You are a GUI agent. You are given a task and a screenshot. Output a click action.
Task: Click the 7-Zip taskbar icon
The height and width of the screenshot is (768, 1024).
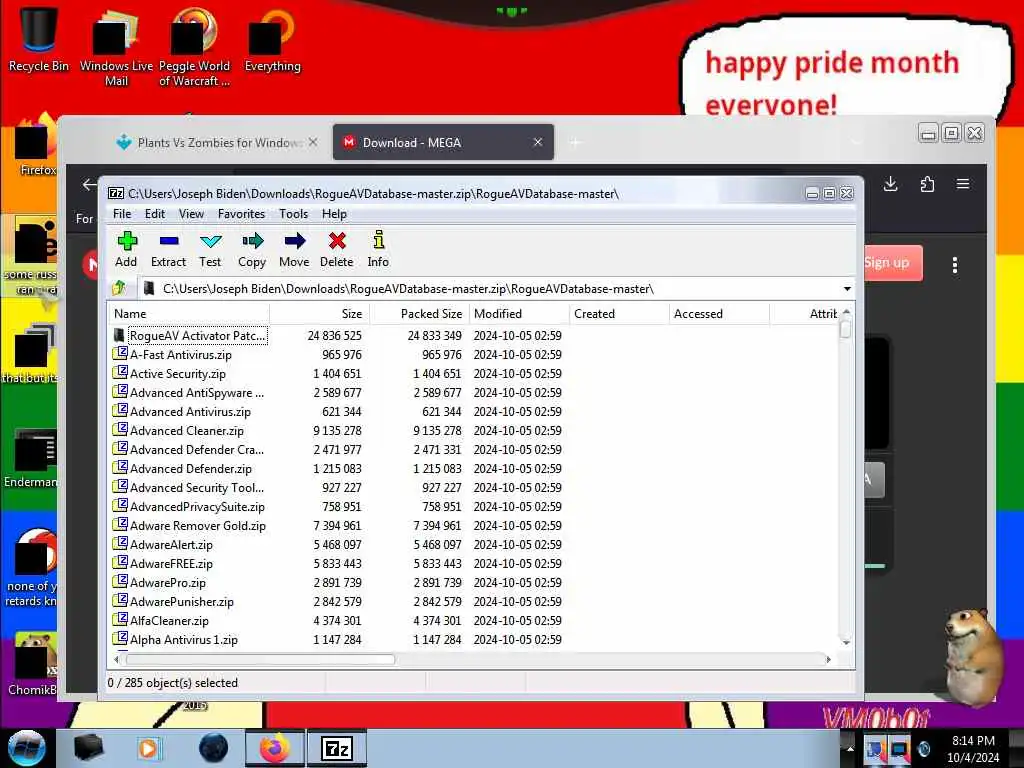[x=337, y=748]
